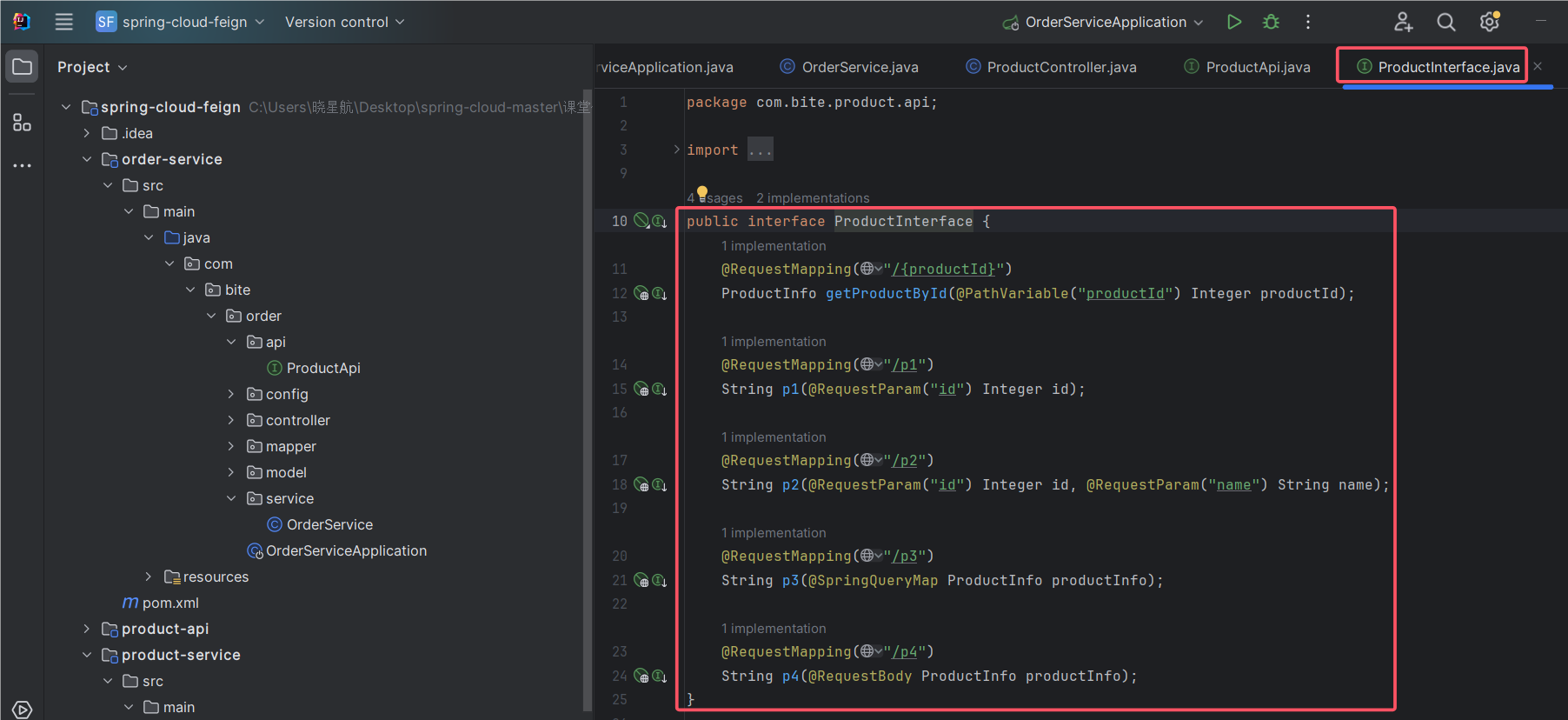Open the Code With Me user icon
The width and height of the screenshot is (1568, 720).
point(1403,22)
